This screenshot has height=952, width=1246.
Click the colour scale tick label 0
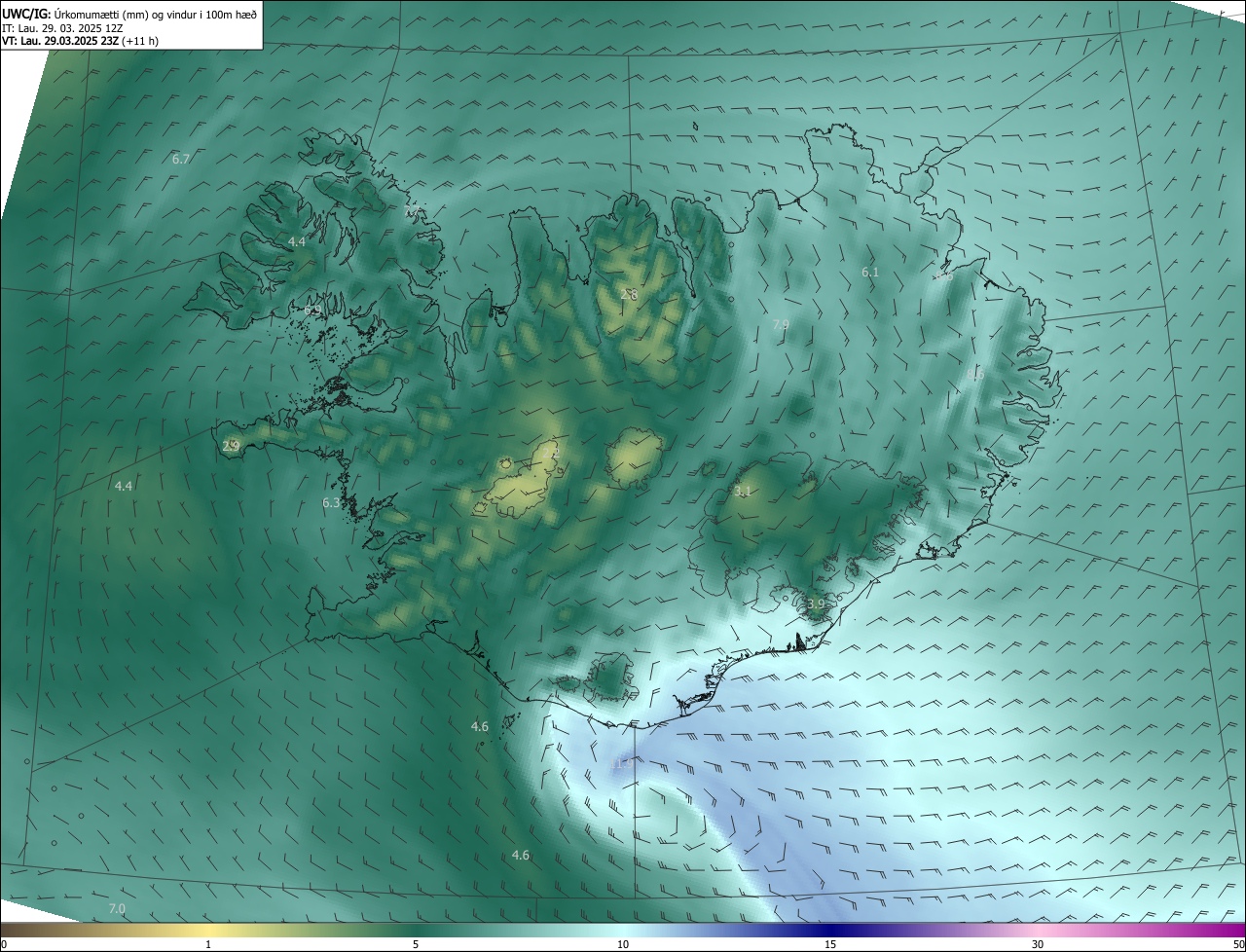tap(4, 945)
